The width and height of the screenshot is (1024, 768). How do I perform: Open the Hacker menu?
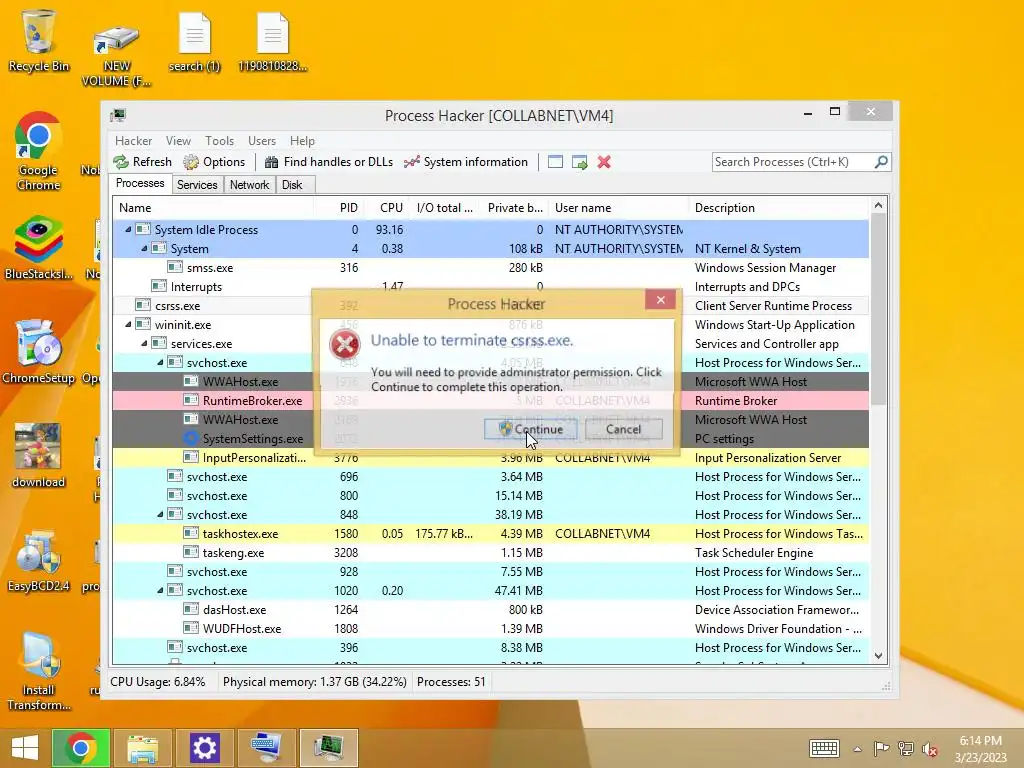(x=133, y=141)
